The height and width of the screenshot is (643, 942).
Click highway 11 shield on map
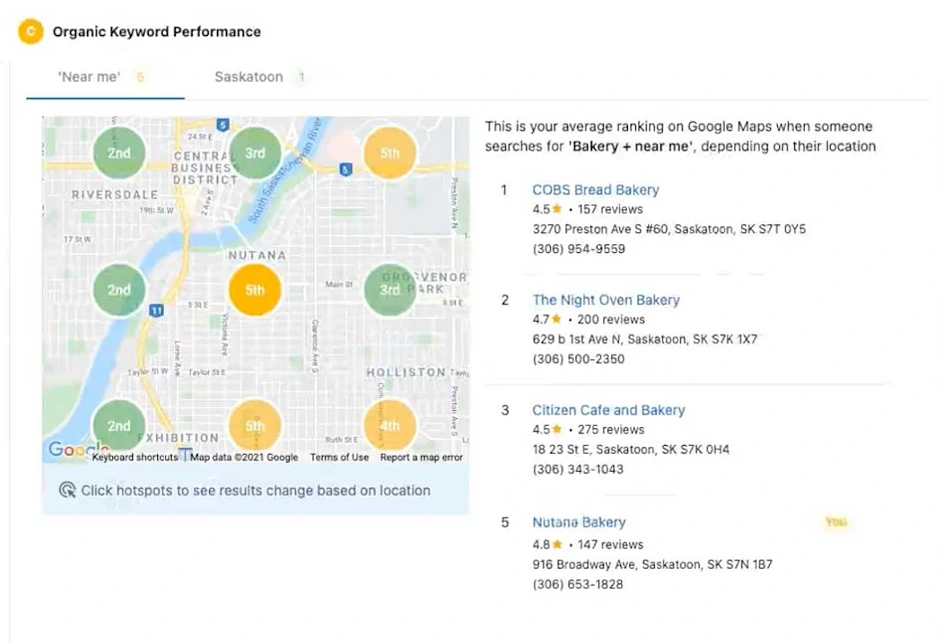[156, 310]
